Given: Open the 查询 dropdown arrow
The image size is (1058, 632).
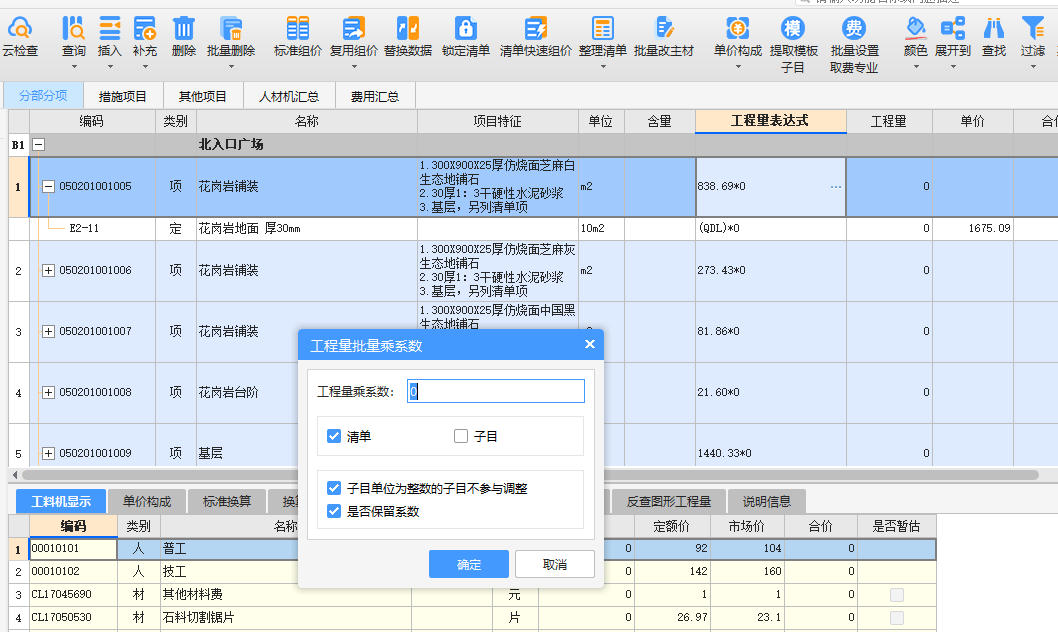Looking at the screenshot, I should [x=74, y=67].
